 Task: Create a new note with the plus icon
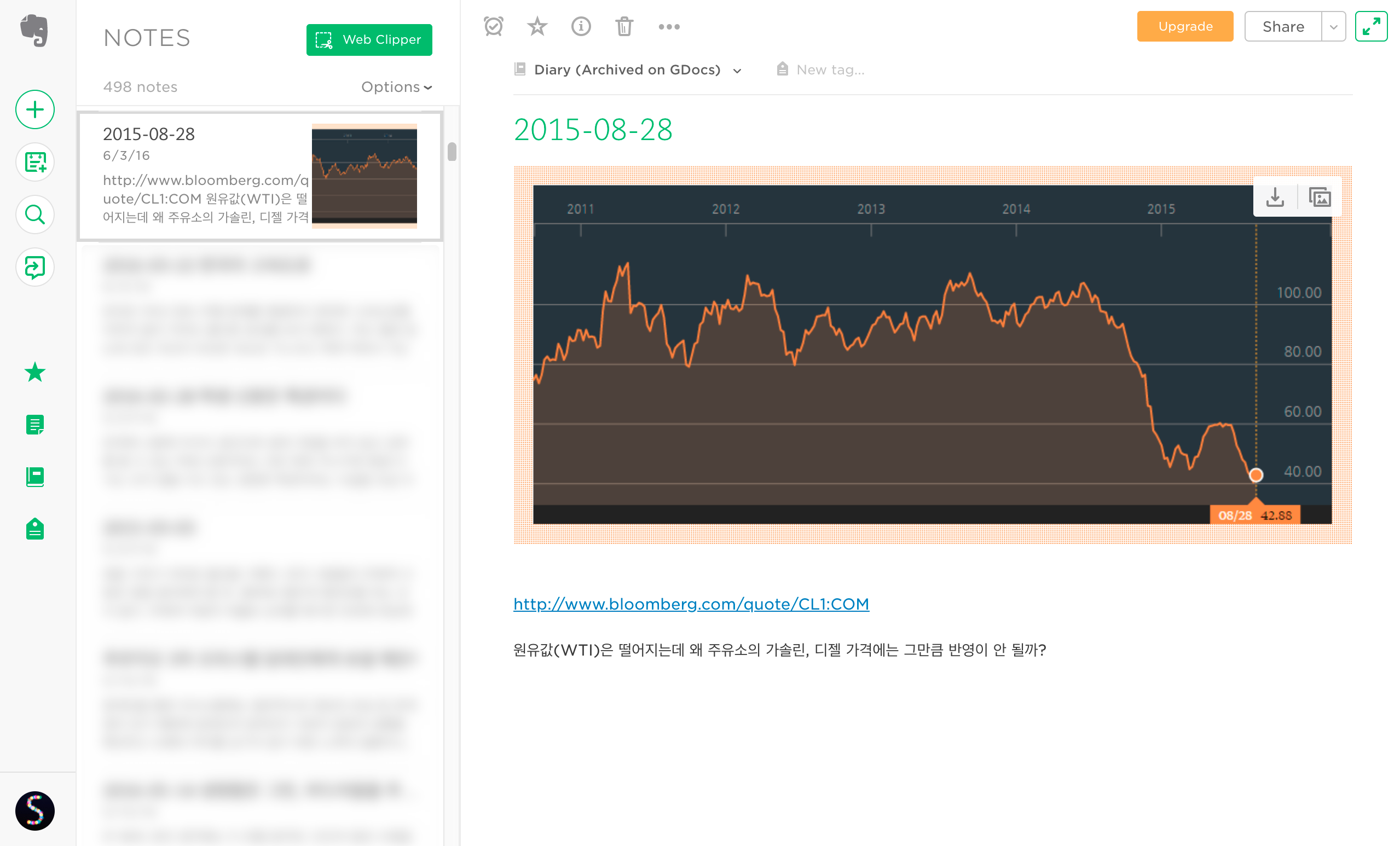point(34,109)
